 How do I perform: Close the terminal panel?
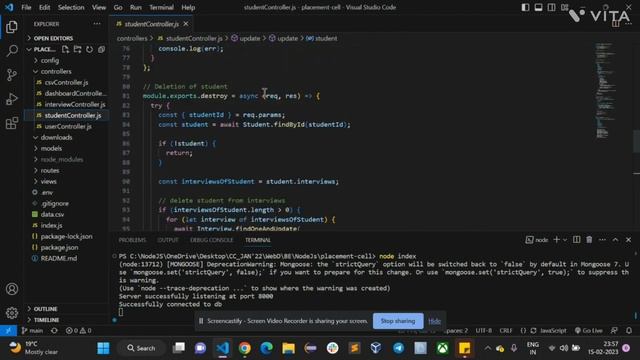pyautogui.click(x=628, y=240)
